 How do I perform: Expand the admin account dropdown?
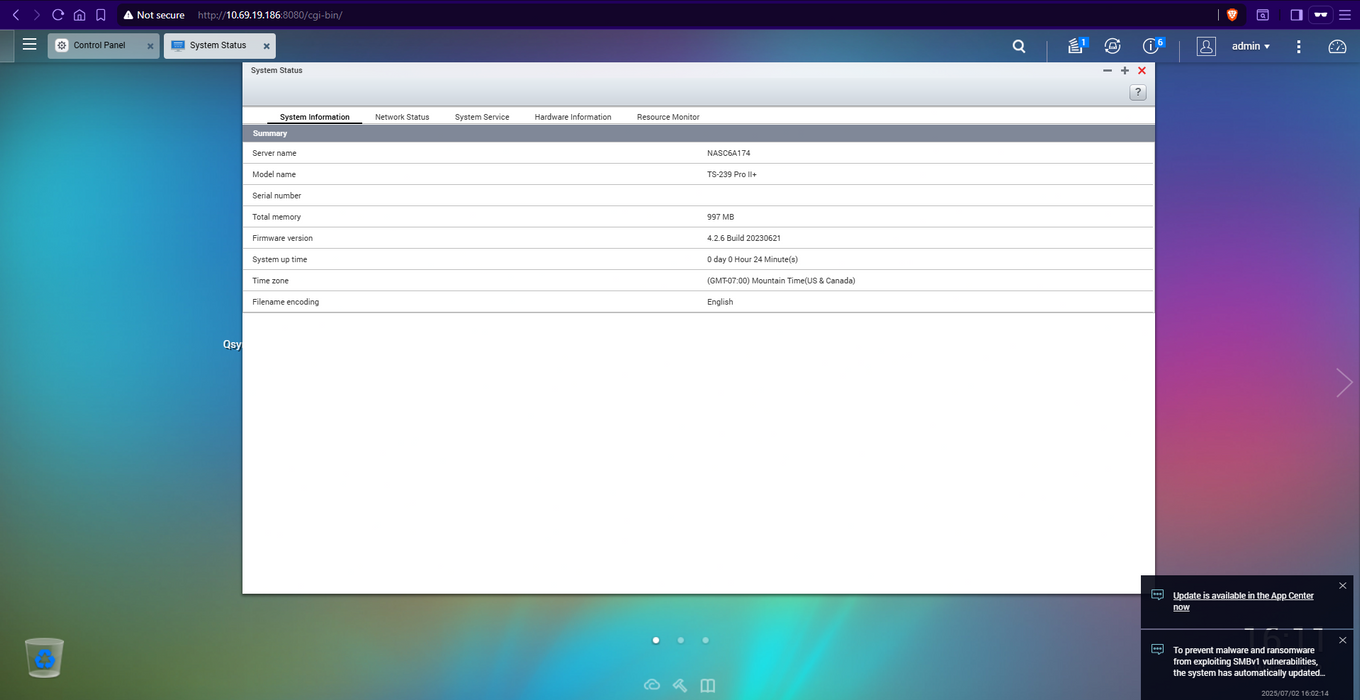(1251, 46)
